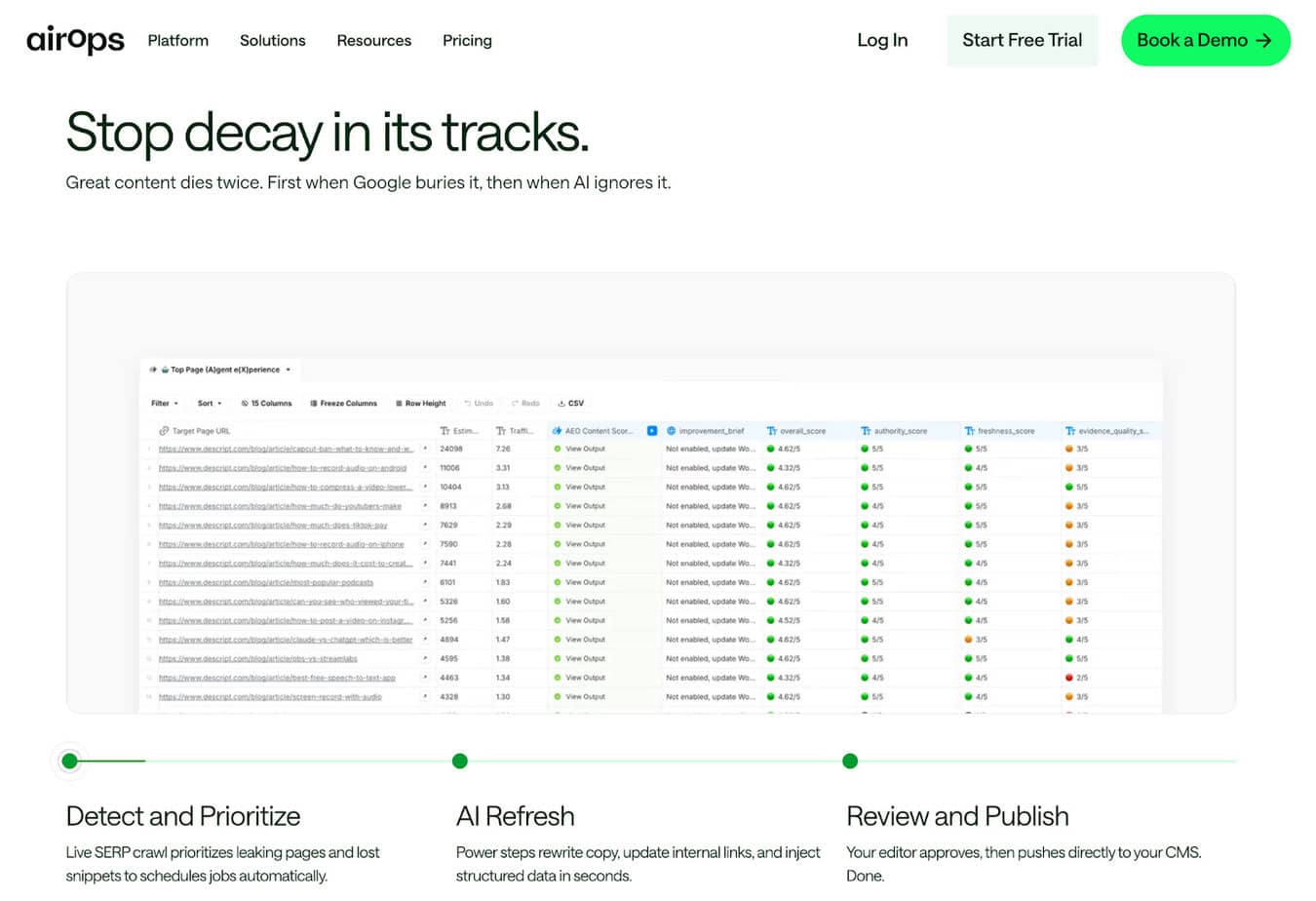Click the Freeze Columns toolbar icon
Viewport: 1316px width, 901px height.
pos(313,403)
